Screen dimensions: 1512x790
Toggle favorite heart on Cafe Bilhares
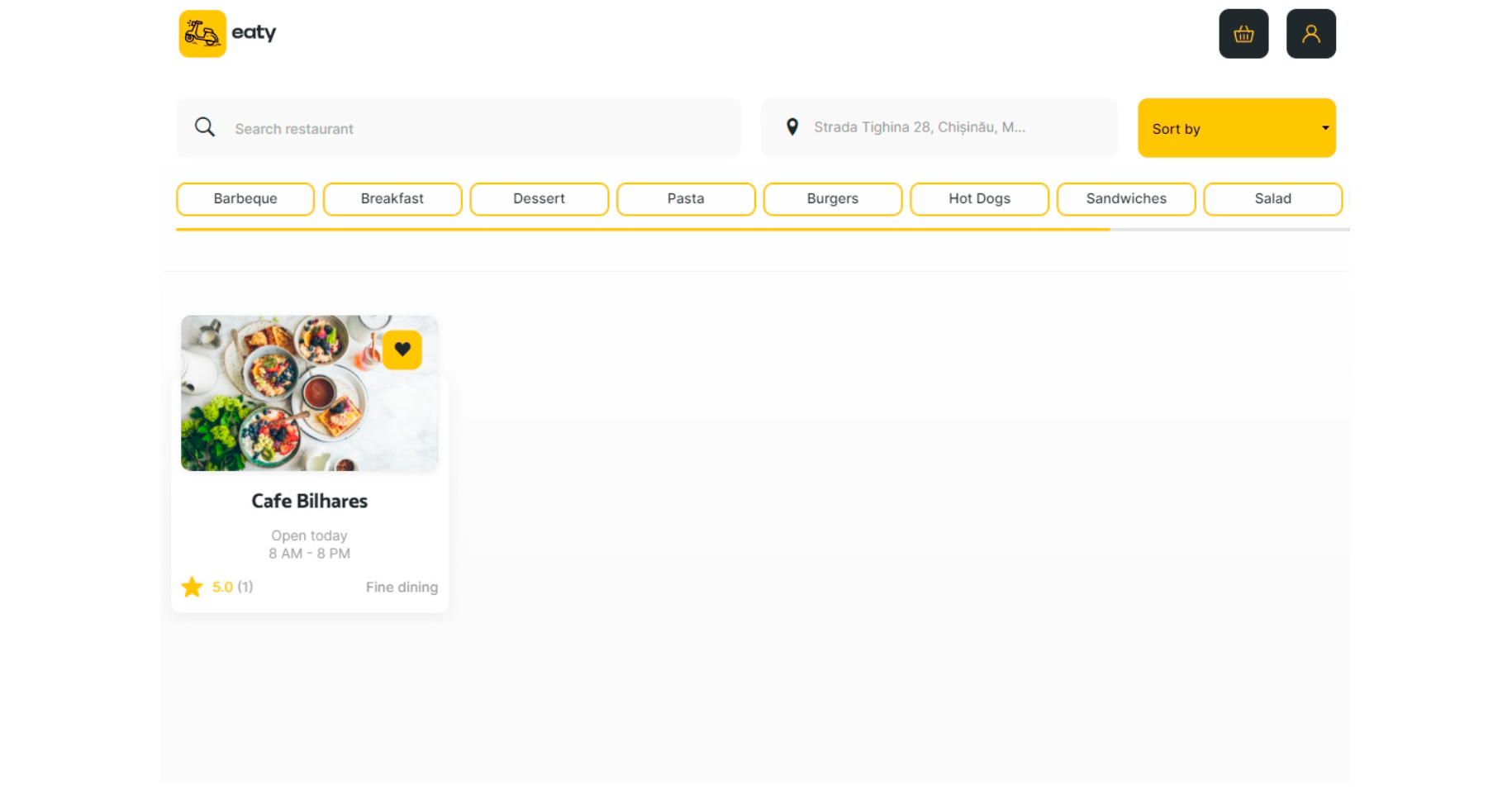pos(402,350)
